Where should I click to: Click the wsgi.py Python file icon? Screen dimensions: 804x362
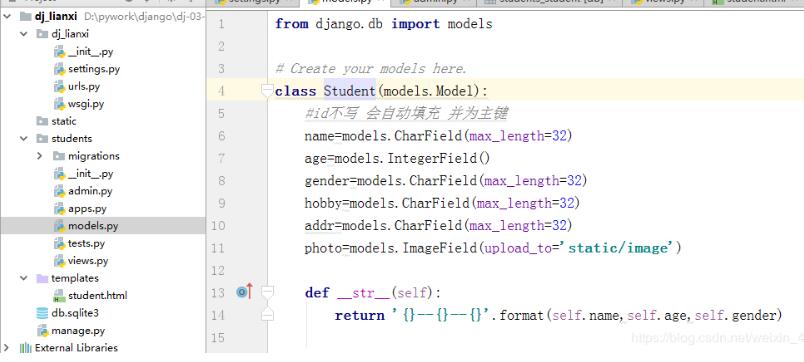[x=59, y=104]
